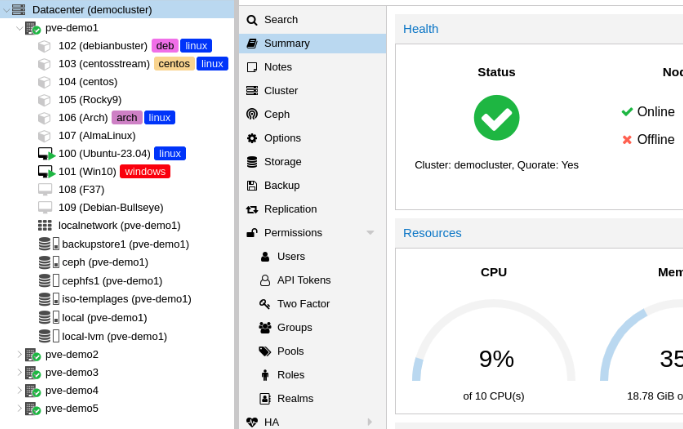Select the Realms menu entry
Image resolution: width=683 pixels, height=429 pixels.
(x=295, y=398)
